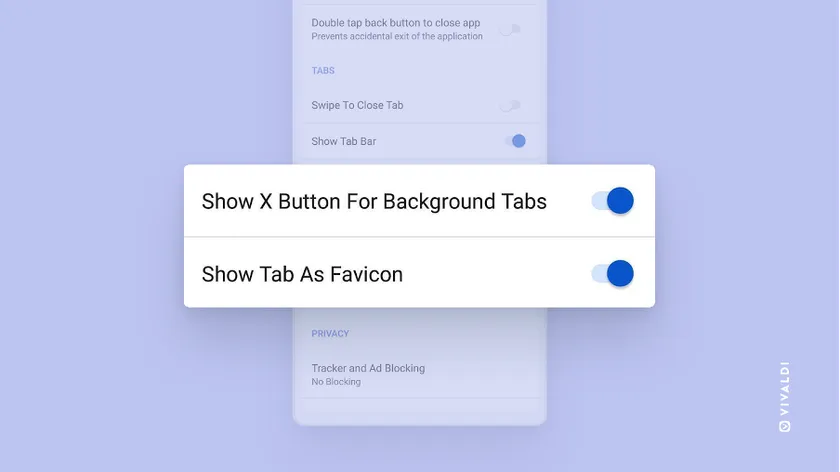The image size is (840, 472).
Task: Click Prevents accidental exit description text
Action: coord(397,36)
